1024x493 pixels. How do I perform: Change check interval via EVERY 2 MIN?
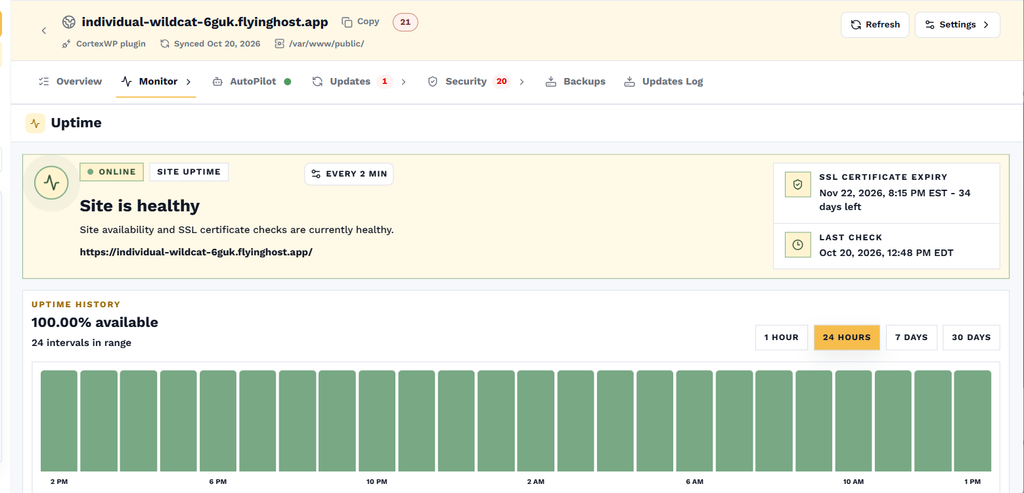point(349,174)
